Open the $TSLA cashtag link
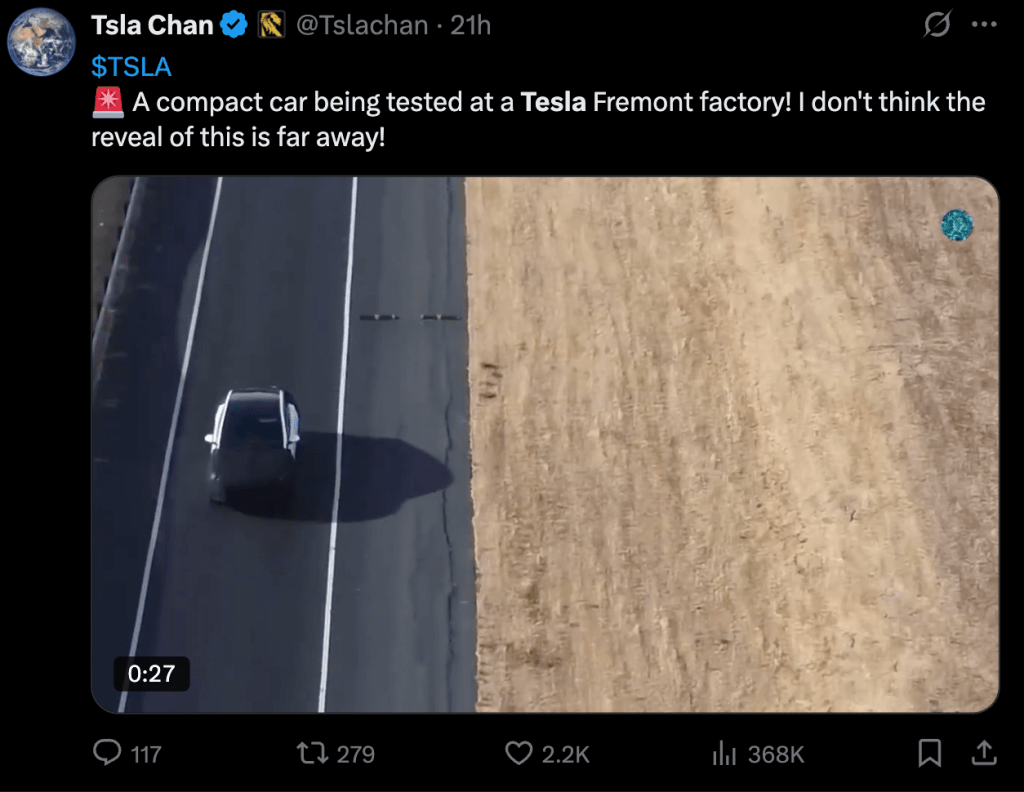 click(x=131, y=67)
